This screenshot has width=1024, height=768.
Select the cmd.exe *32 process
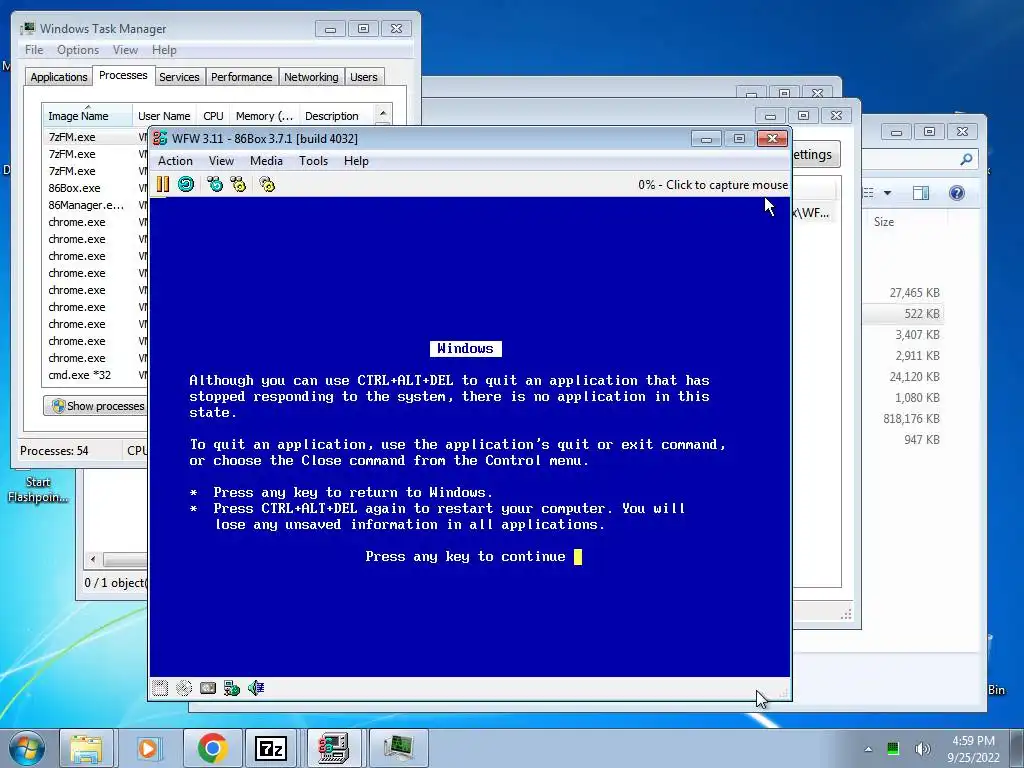tap(95, 375)
